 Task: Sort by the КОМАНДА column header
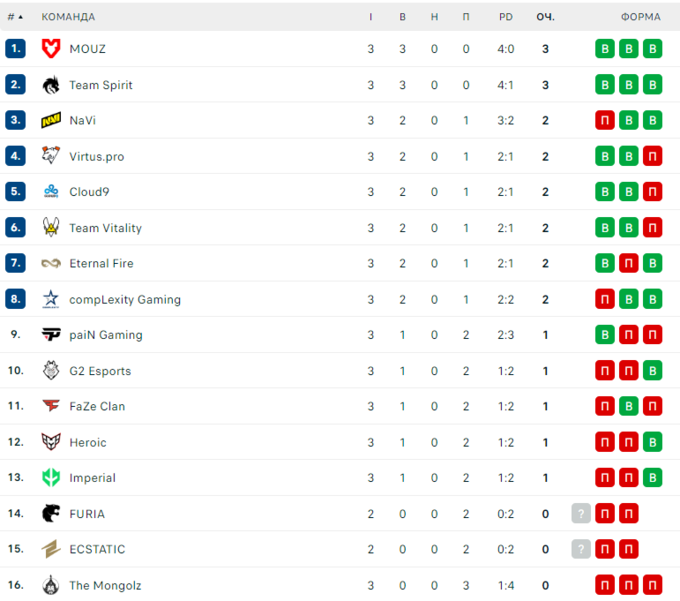pos(68,17)
